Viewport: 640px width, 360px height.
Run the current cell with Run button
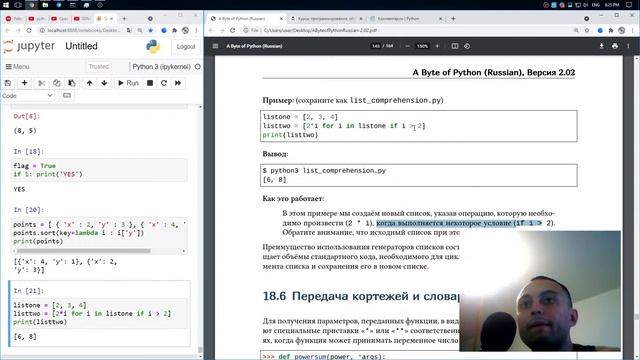pos(128,83)
